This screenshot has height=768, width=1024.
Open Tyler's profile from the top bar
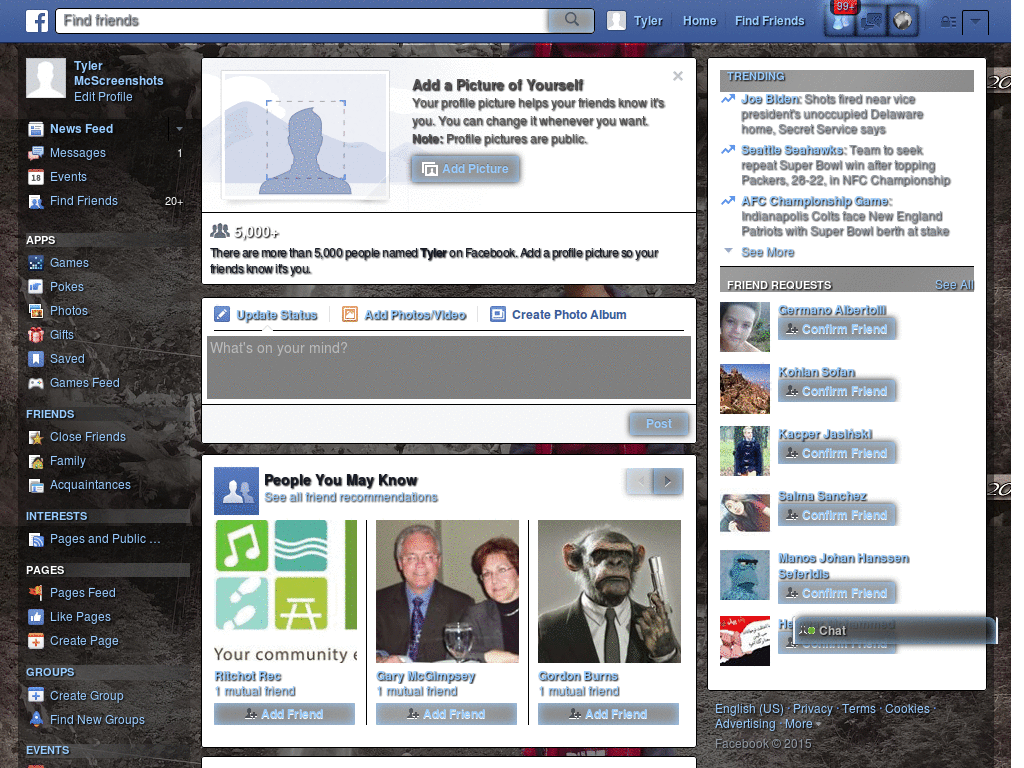click(x=635, y=21)
